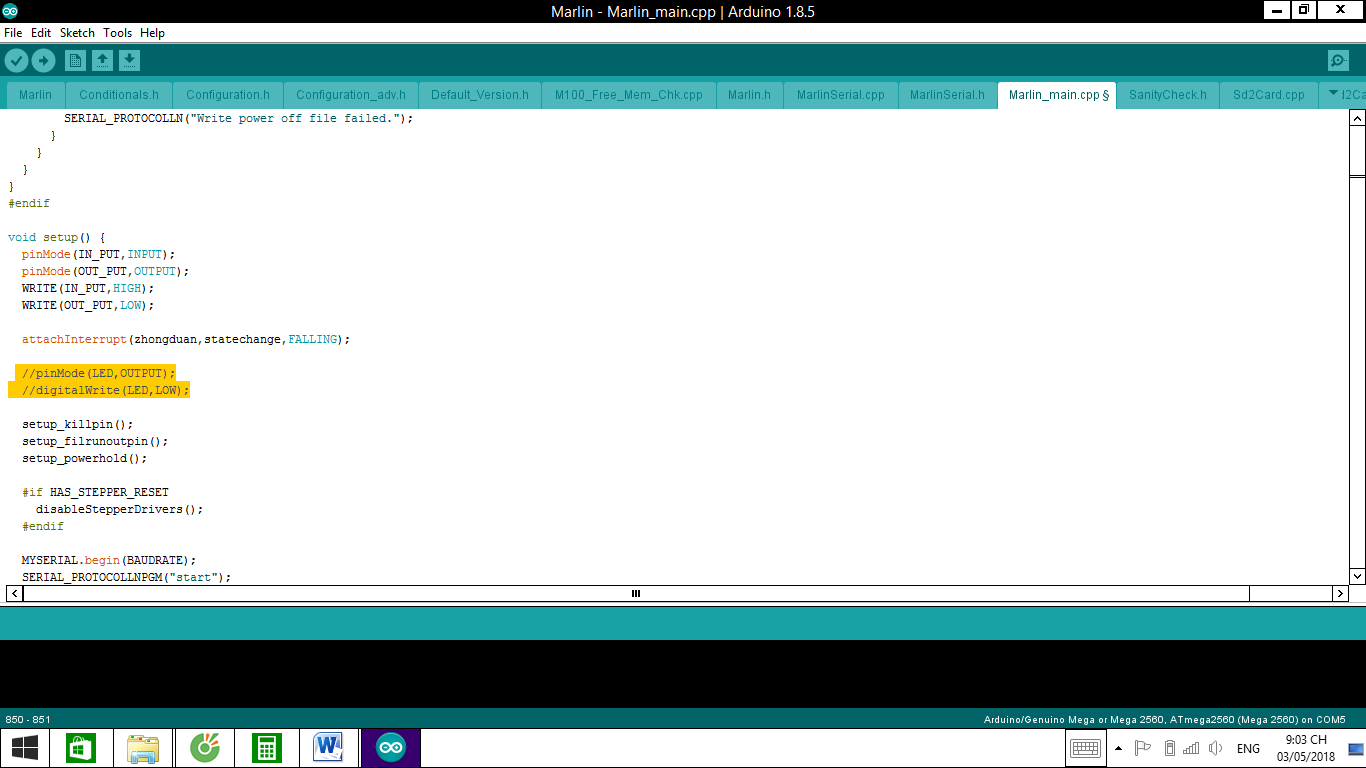1366x768 pixels.
Task: Switch to the M100_Free_Mem_Chk.cpp tab
Action: 629,95
